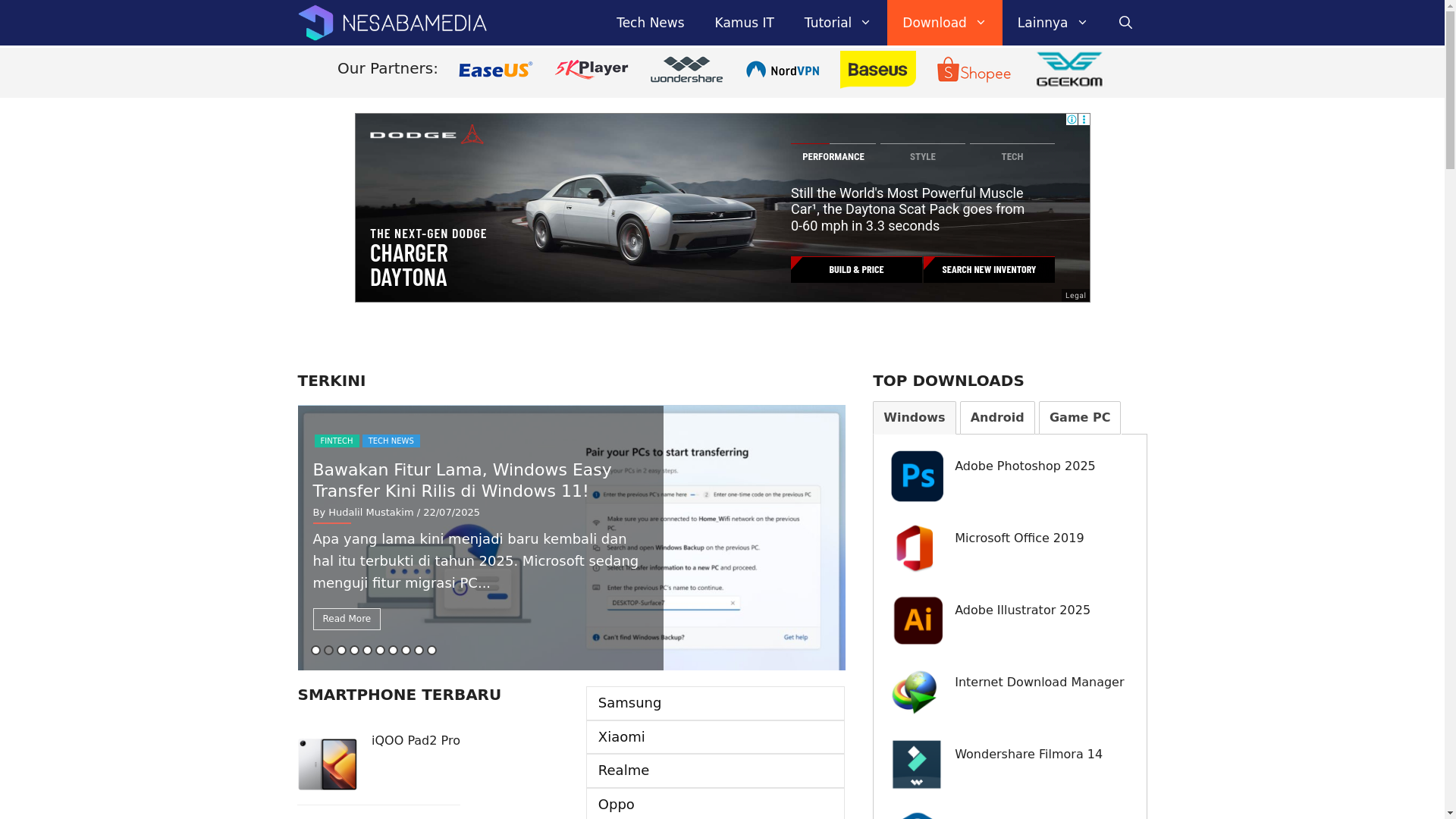Image resolution: width=1456 pixels, height=819 pixels.
Task: Open the Wondershare Filmora 14 link
Action: coord(1028,755)
